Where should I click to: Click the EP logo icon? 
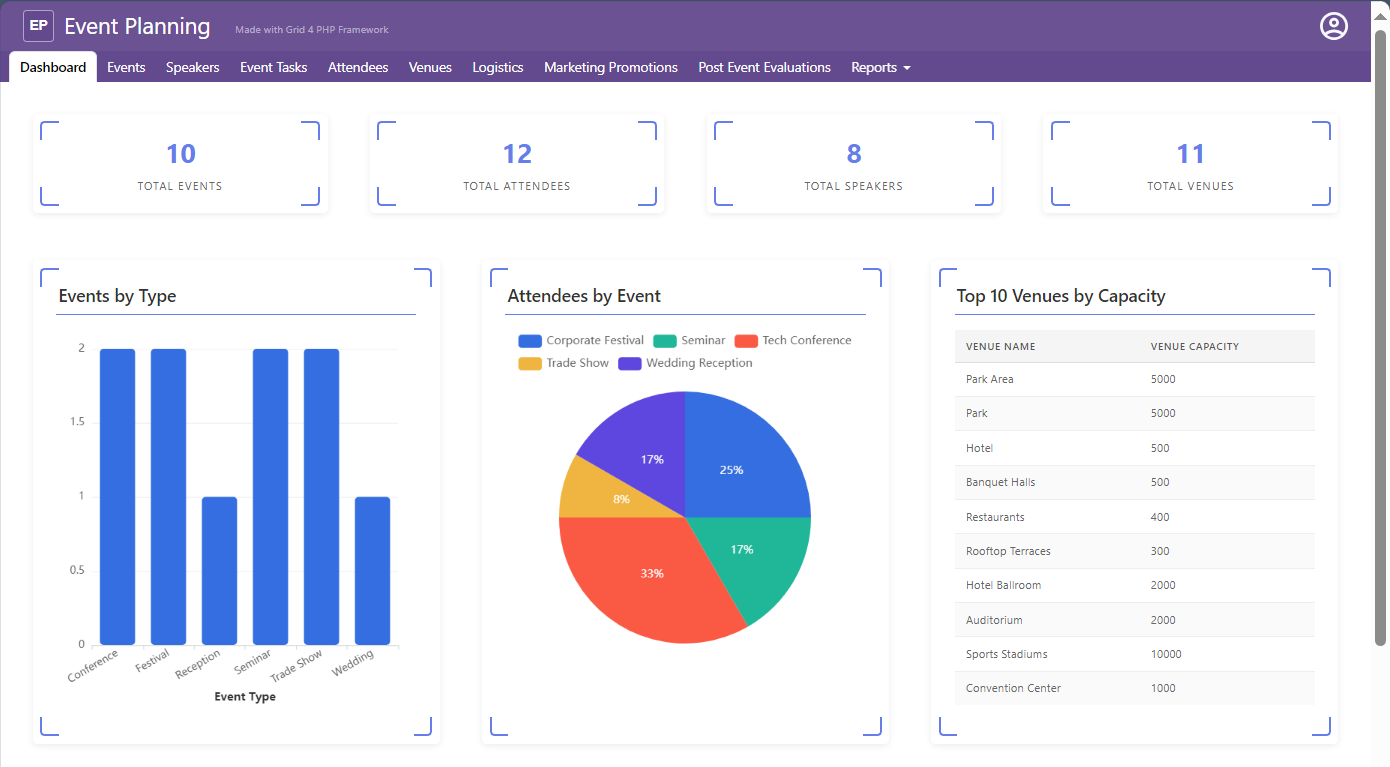point(38,26)
